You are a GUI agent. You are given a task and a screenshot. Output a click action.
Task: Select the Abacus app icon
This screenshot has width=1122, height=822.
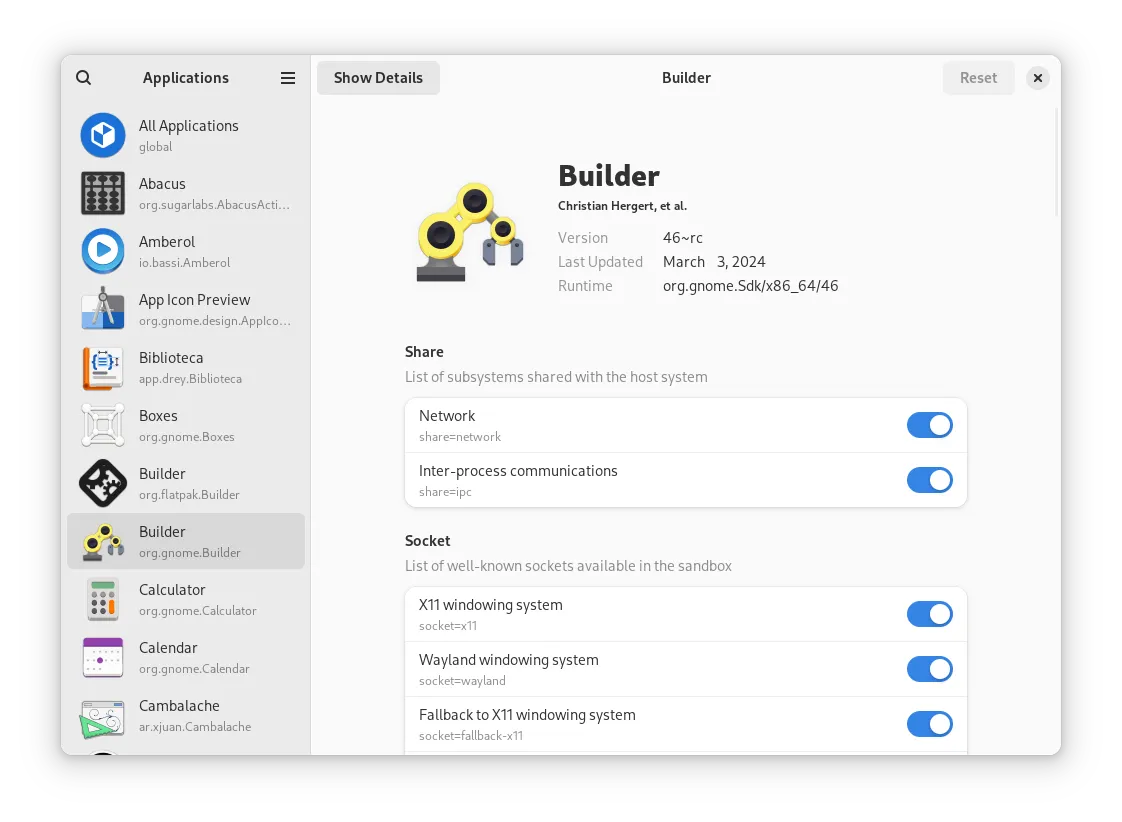tap(103, 193)
